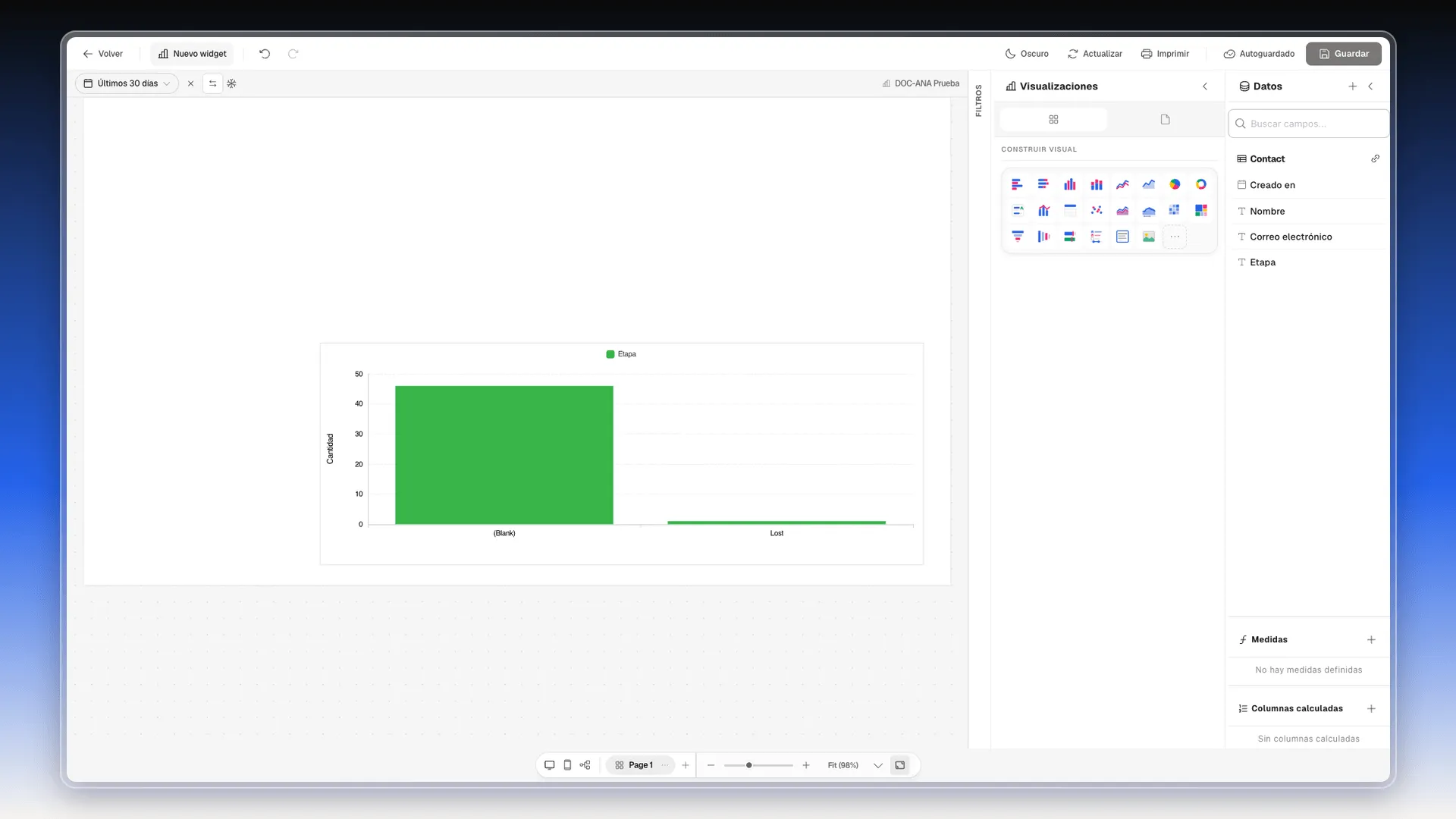Click the green Etapa legend swatch
This screenshot has width=1456, height=819.
610,354
